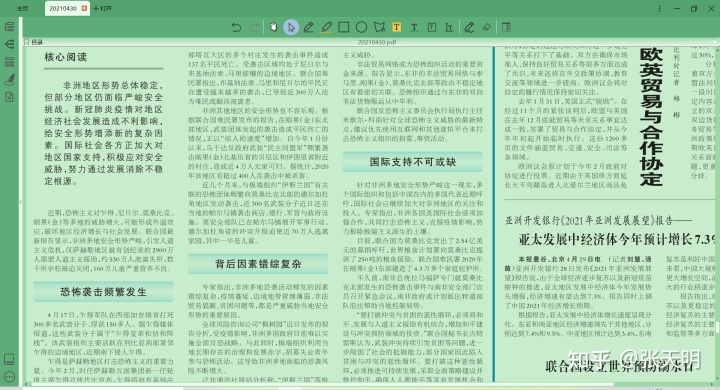
Task: Activate the arrow selection tool
Action: click(291, 28)
